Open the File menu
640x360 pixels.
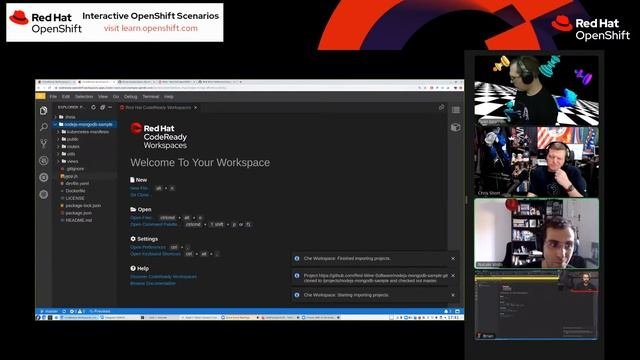[53, 97]
